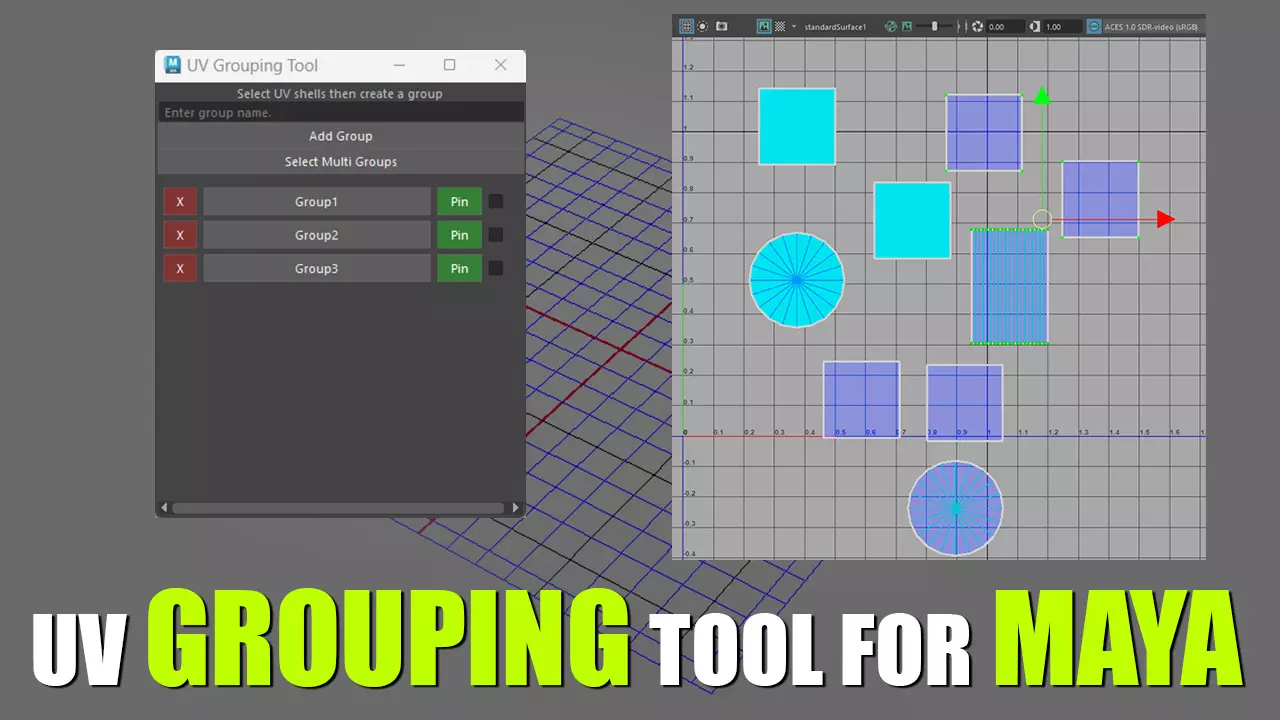Click the UV snapshot camera icon
Screen dimensions: 1280x720
[722, 27]
